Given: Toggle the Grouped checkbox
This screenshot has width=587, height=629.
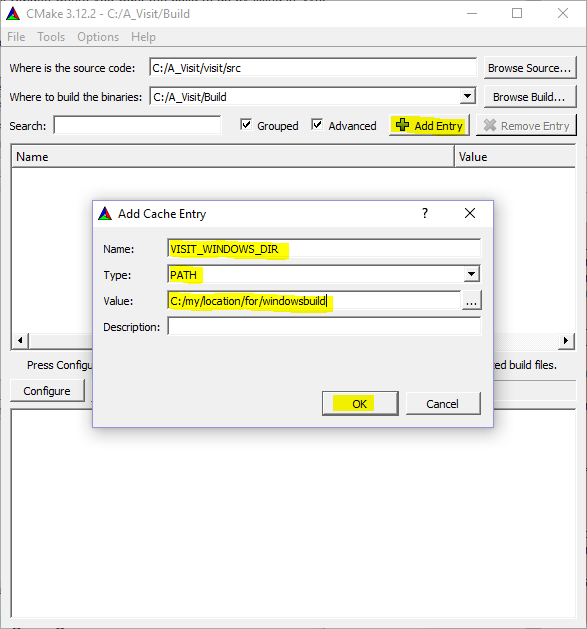Looking at the screenshot, I should (x=246, y=125).
